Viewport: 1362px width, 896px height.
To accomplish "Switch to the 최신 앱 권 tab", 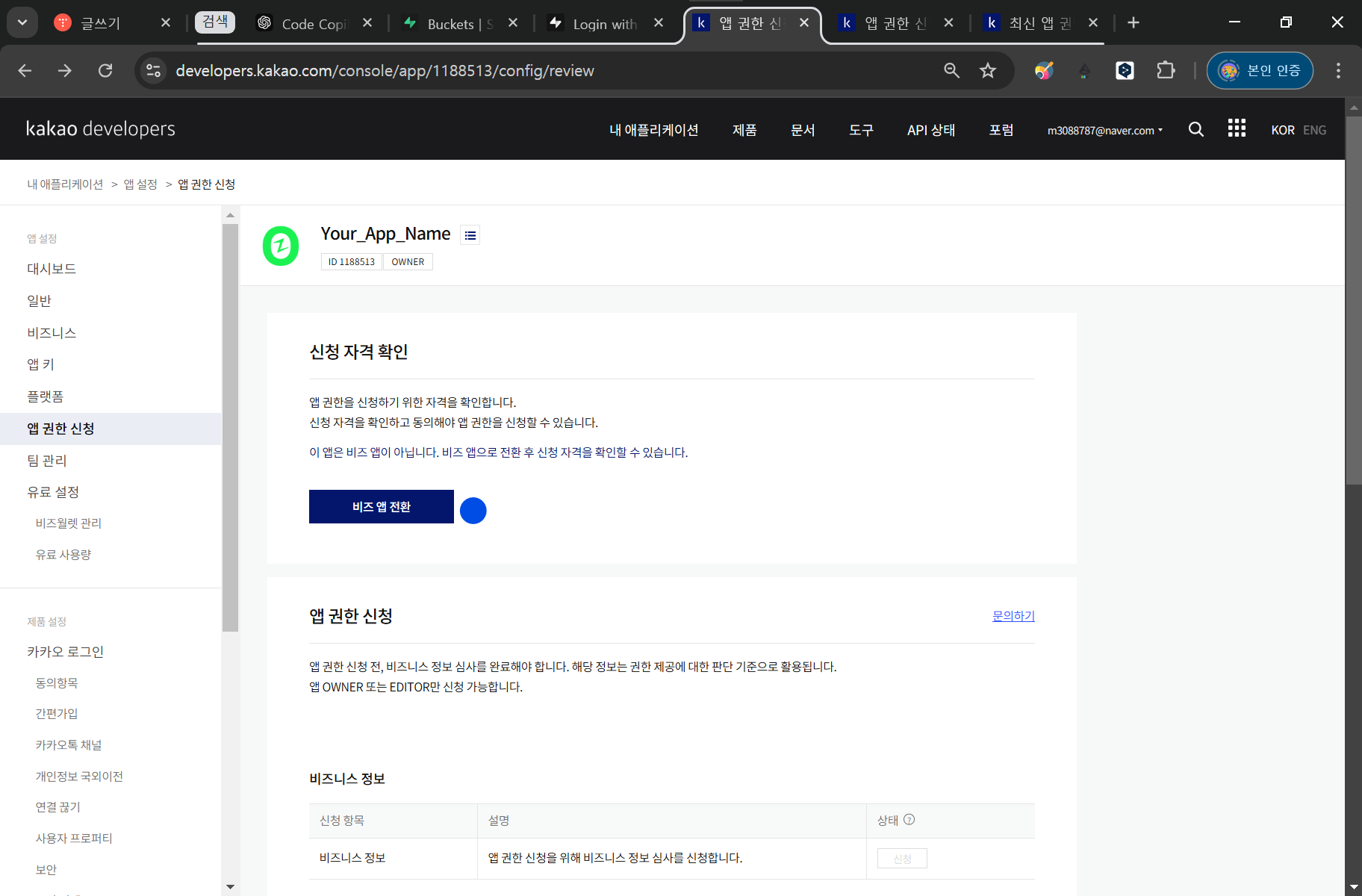I will [1040, 23].
